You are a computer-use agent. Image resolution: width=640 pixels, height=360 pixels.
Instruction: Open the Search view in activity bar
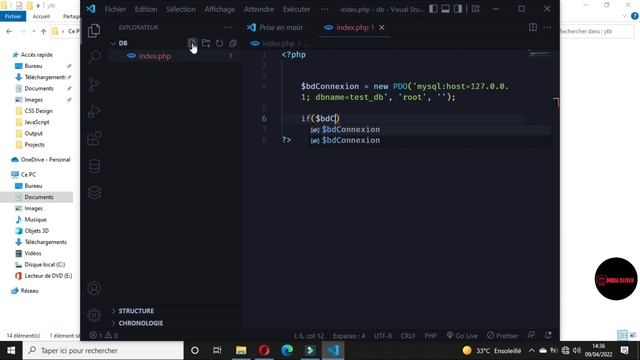point(94,57)
